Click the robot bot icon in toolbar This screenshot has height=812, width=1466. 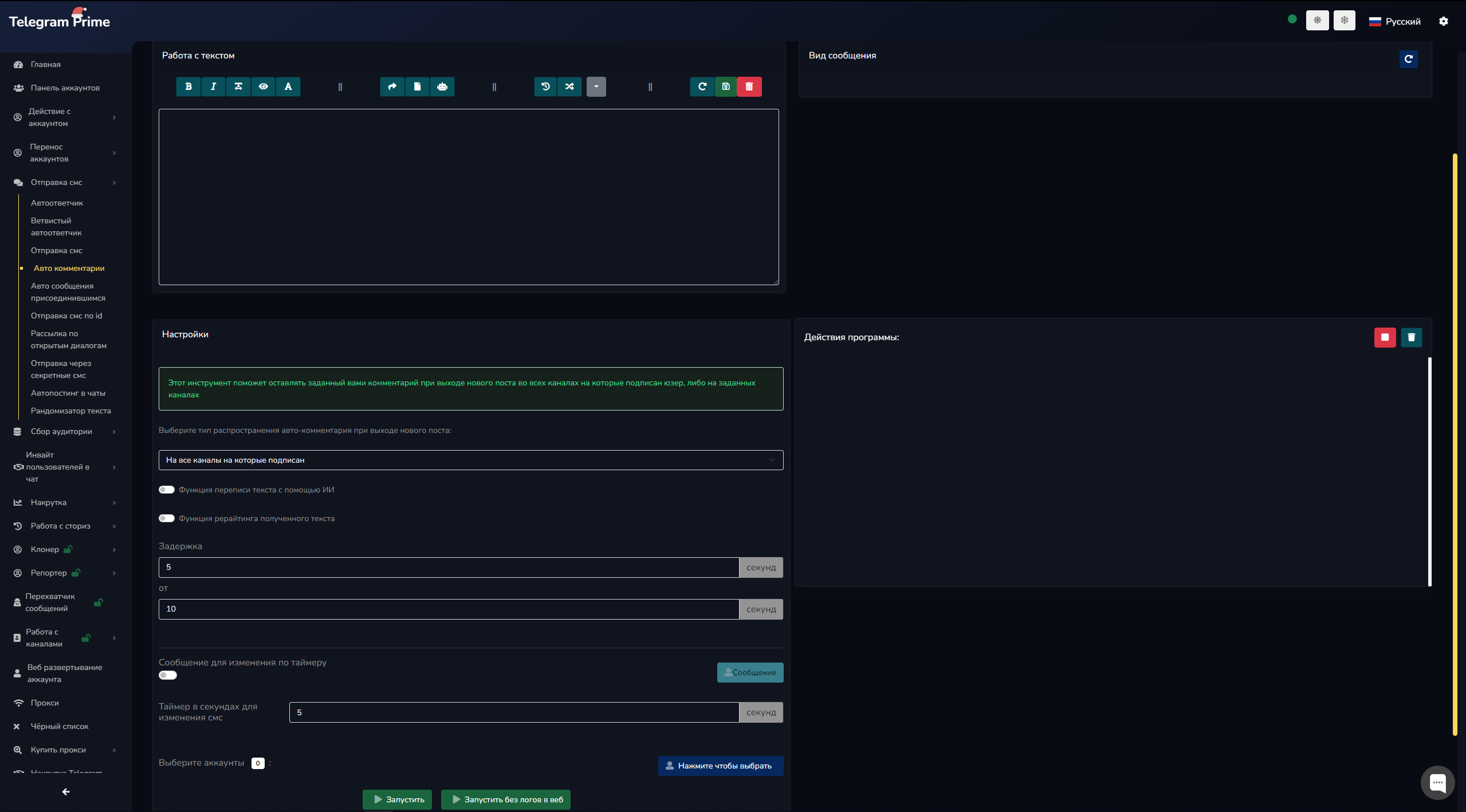tap(442, 86)
